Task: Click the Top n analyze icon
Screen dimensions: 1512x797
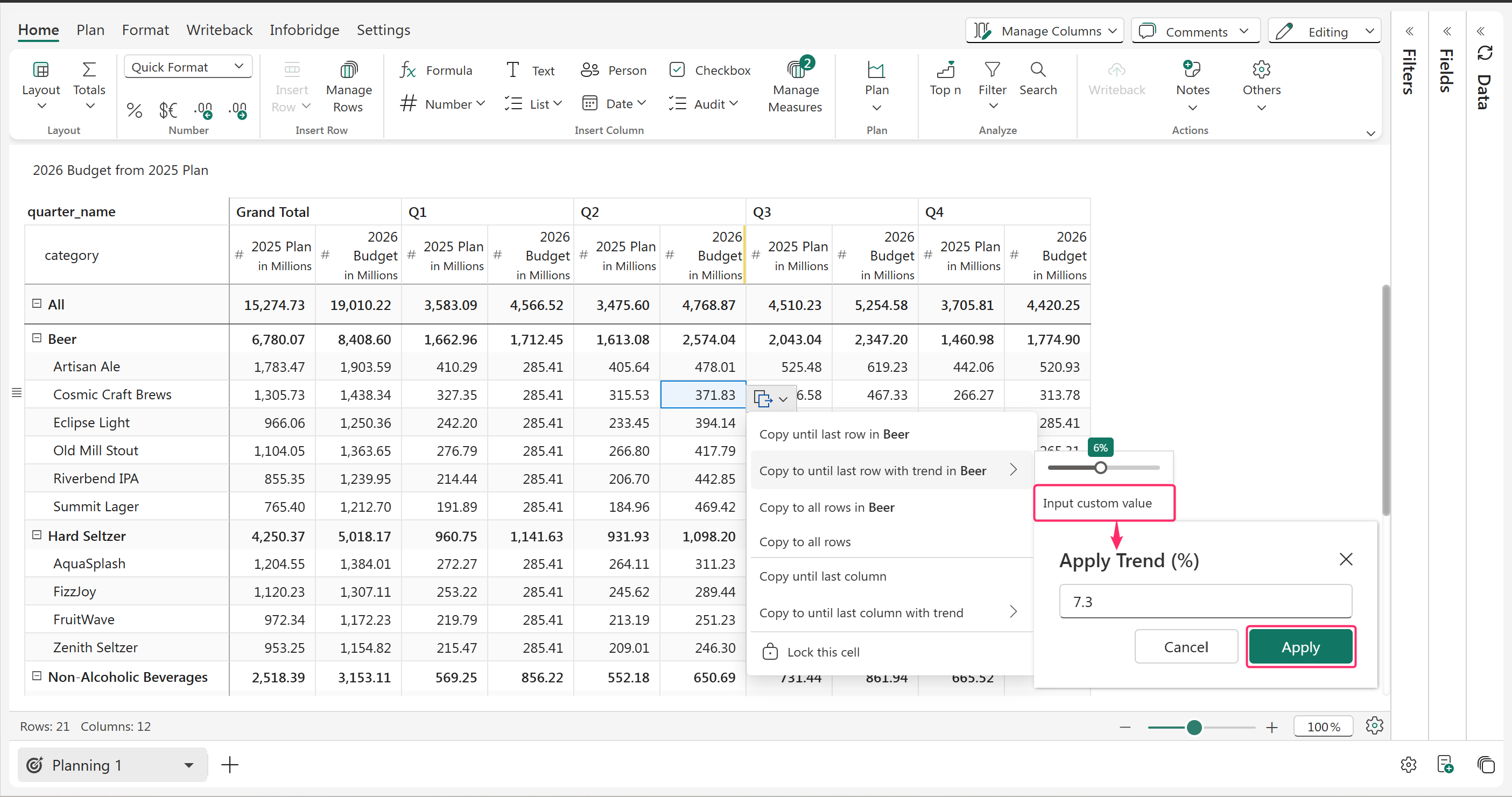Action: click(x=945, y=70)
